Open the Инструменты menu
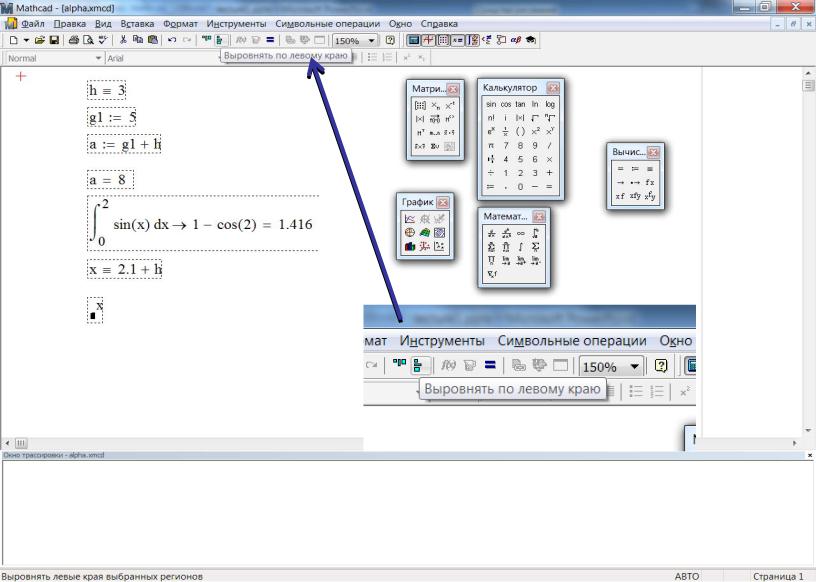 (236, 24)
